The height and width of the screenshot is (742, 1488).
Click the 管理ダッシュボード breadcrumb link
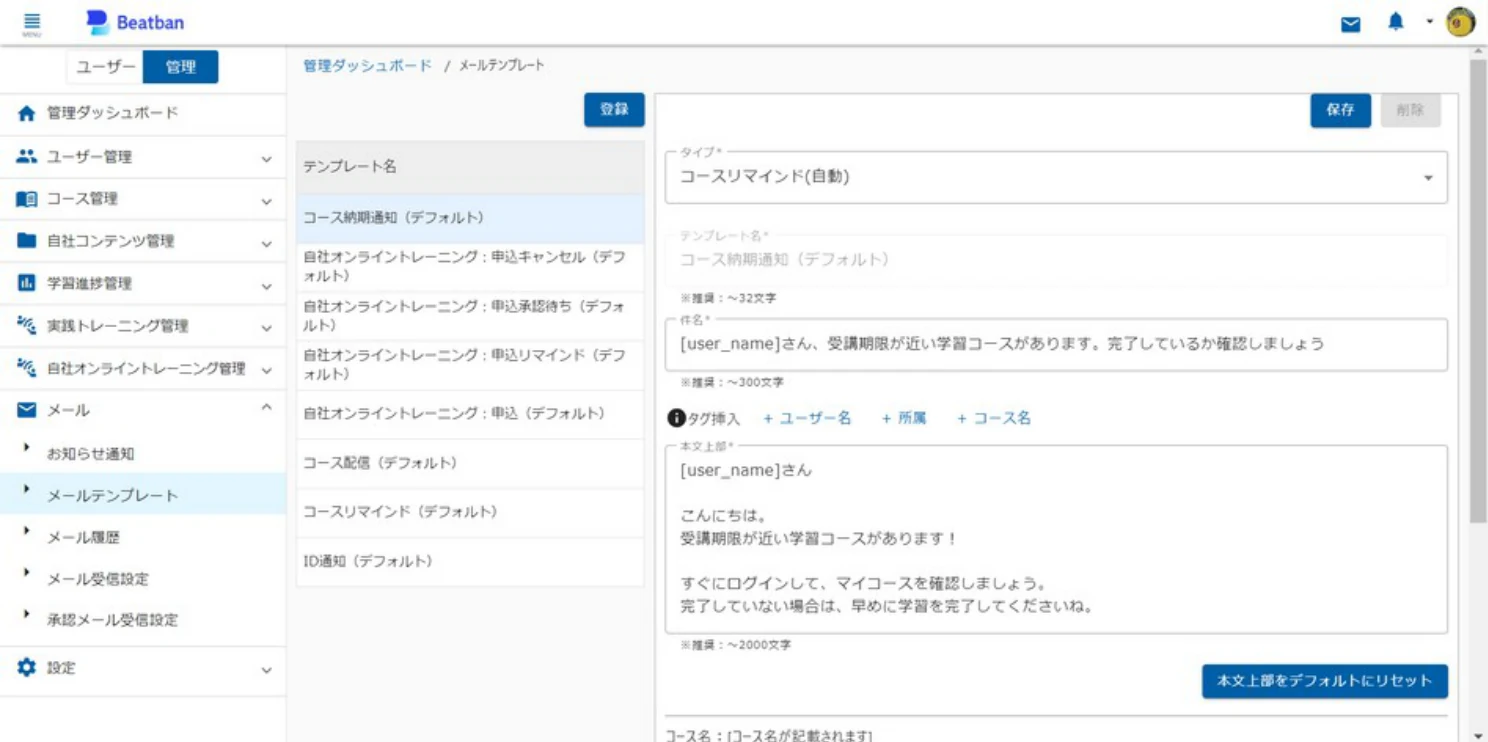(x=367, y=65)
